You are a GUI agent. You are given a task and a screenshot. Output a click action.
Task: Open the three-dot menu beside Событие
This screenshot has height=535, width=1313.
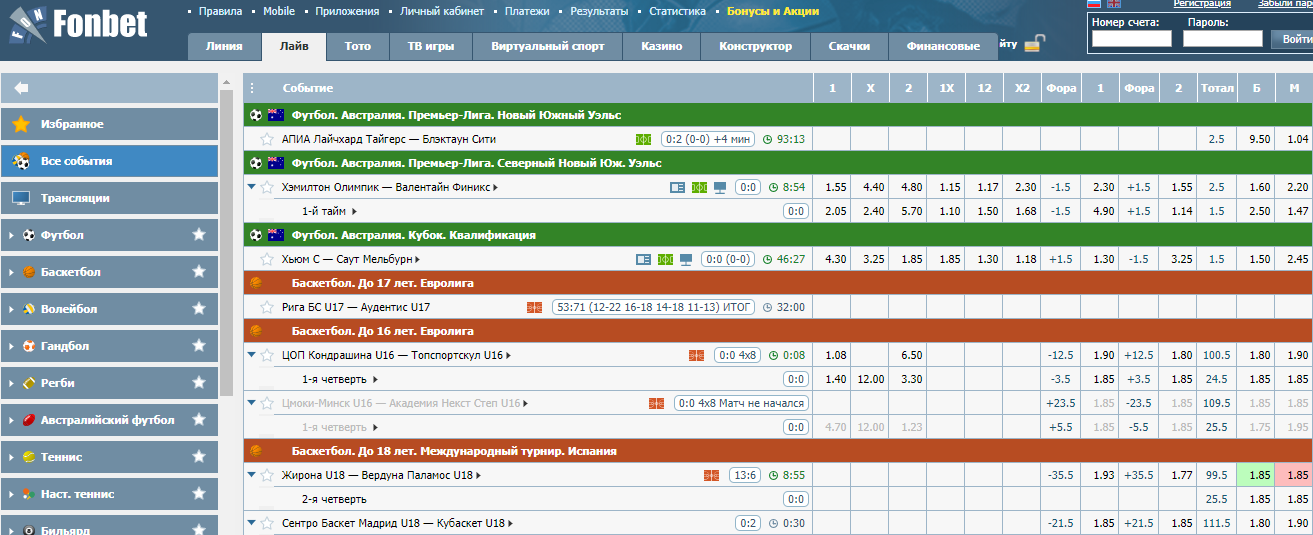click(252, 88)
